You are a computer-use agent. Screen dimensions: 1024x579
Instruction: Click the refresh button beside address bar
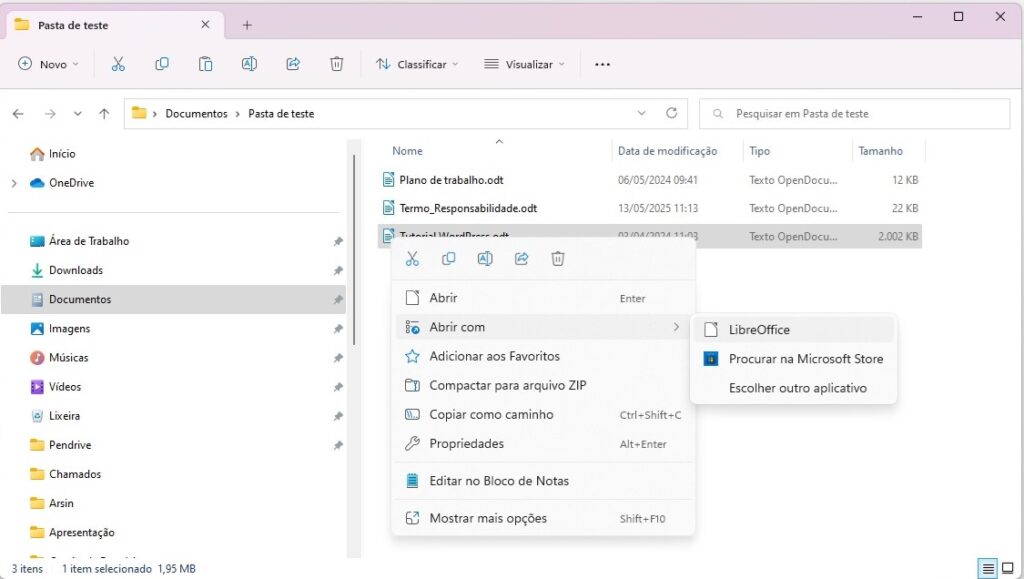tap(671, 113)
